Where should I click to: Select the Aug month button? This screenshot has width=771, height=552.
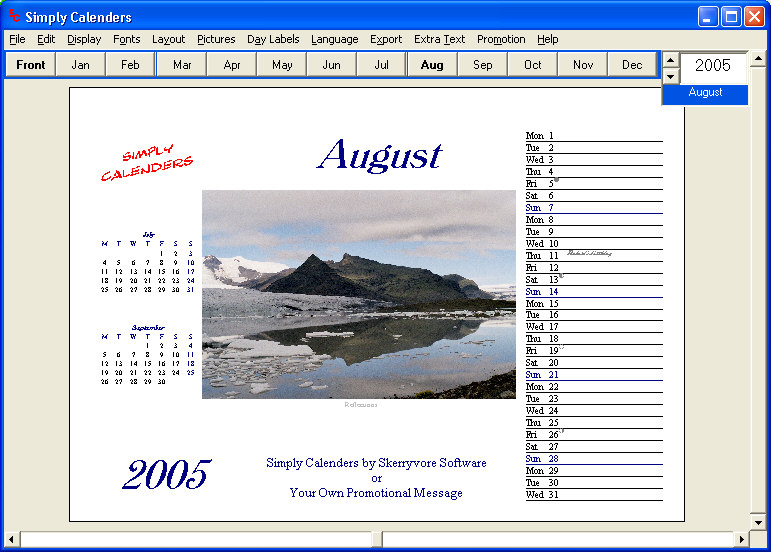coord(432,65)
